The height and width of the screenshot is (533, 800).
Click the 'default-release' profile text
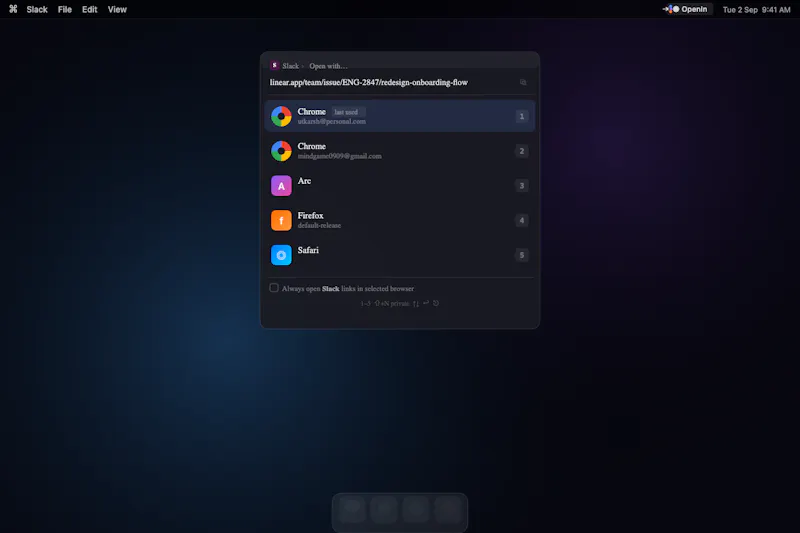pos(319,225)
